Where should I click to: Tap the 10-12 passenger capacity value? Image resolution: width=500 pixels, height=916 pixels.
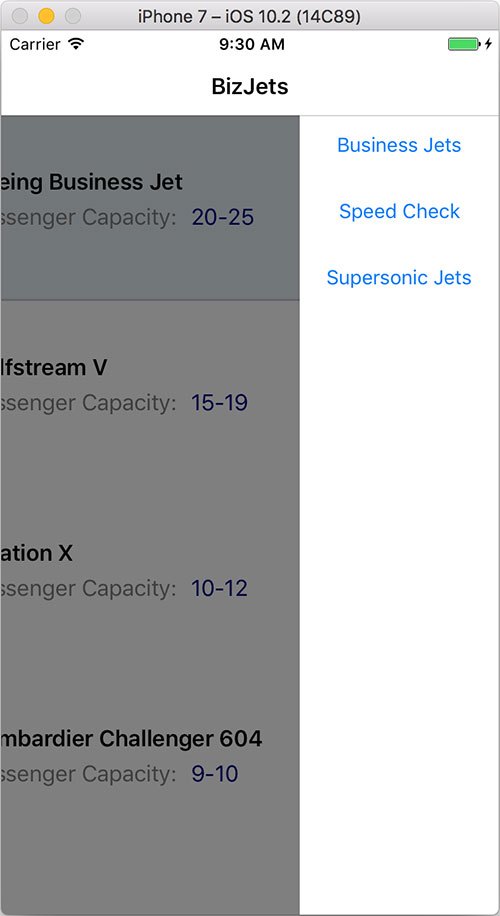[x=220, y=588]
